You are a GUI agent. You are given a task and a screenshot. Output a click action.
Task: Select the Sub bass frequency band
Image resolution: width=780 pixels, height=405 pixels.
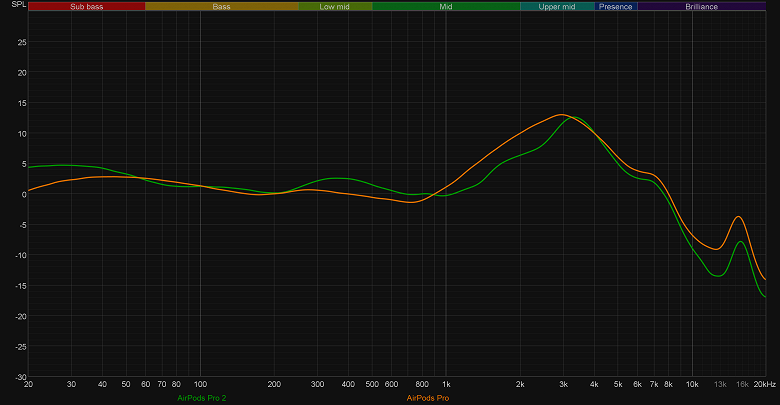pyautogui.click(x=87, y=6)
